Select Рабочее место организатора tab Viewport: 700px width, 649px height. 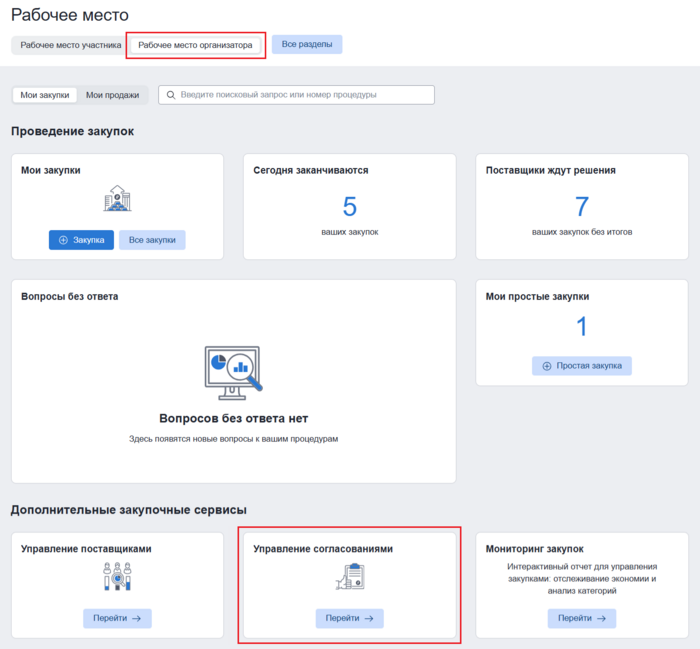click(x=195, y=45)
